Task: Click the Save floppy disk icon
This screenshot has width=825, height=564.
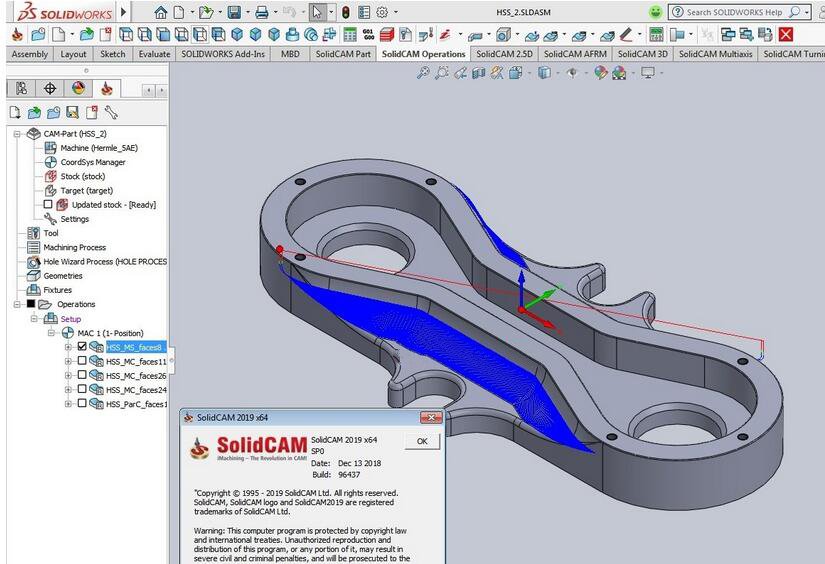Action: tap(234, 12)
